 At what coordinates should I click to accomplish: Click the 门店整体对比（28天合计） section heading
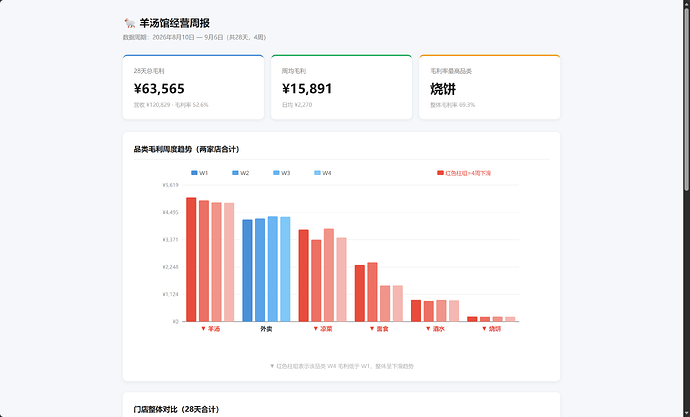176,409
